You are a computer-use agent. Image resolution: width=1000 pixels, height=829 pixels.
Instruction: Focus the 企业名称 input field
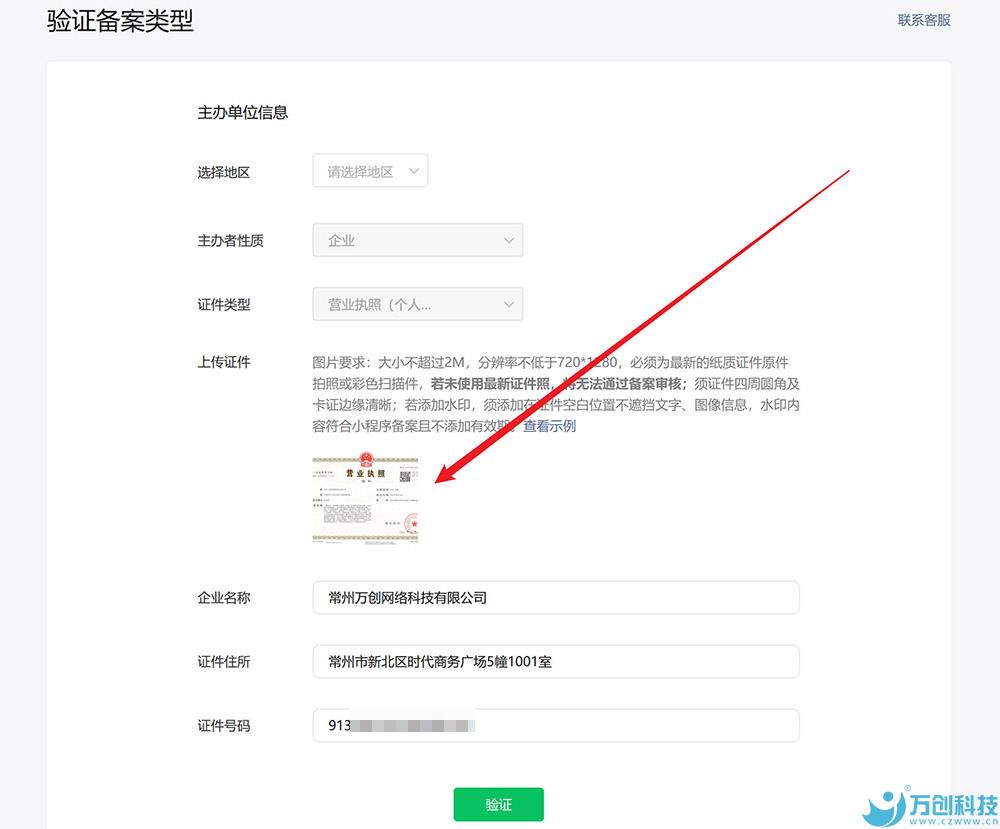[x=555, y=598]
